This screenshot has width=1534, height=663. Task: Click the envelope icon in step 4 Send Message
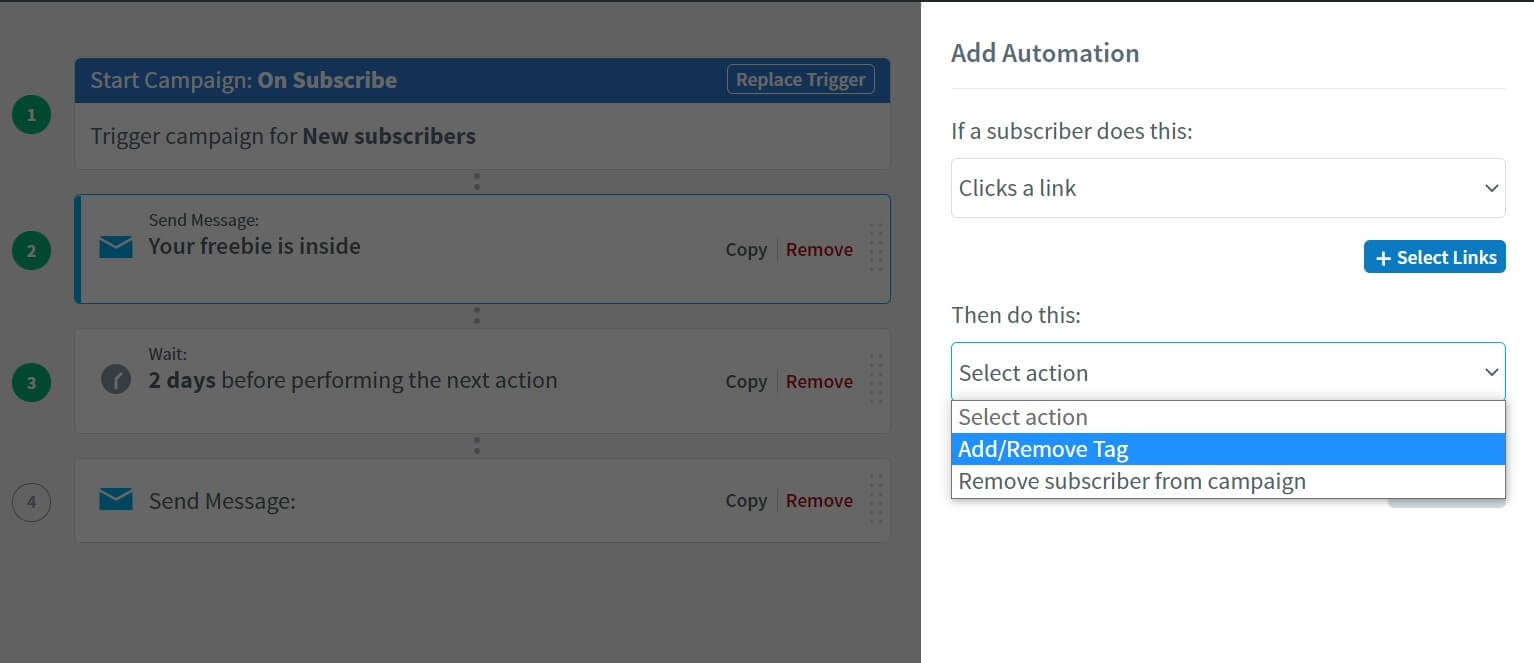click(116, 499)
